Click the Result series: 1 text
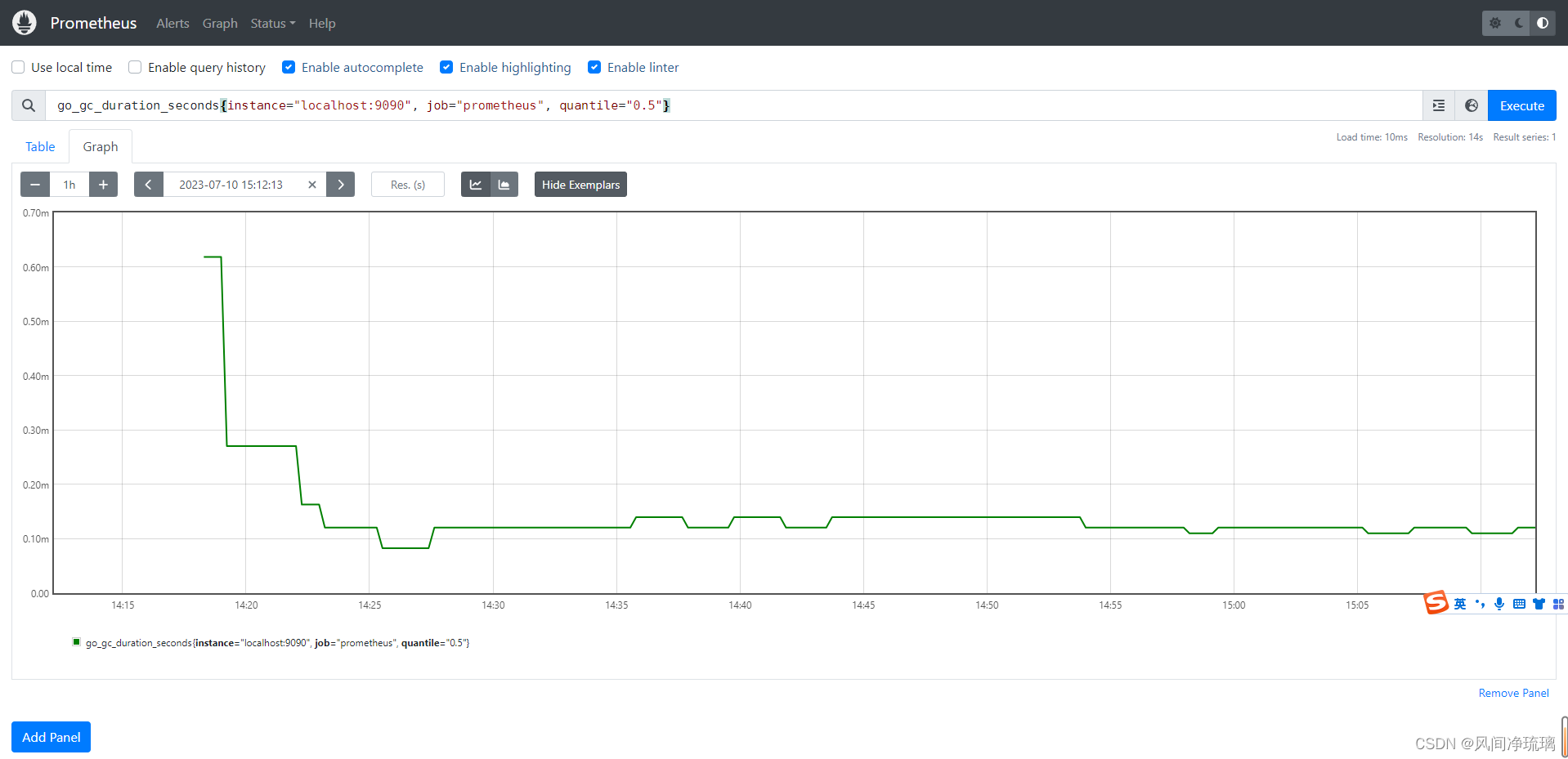Viewport: 1568px width, 759px height. (x=1524, y=137)
